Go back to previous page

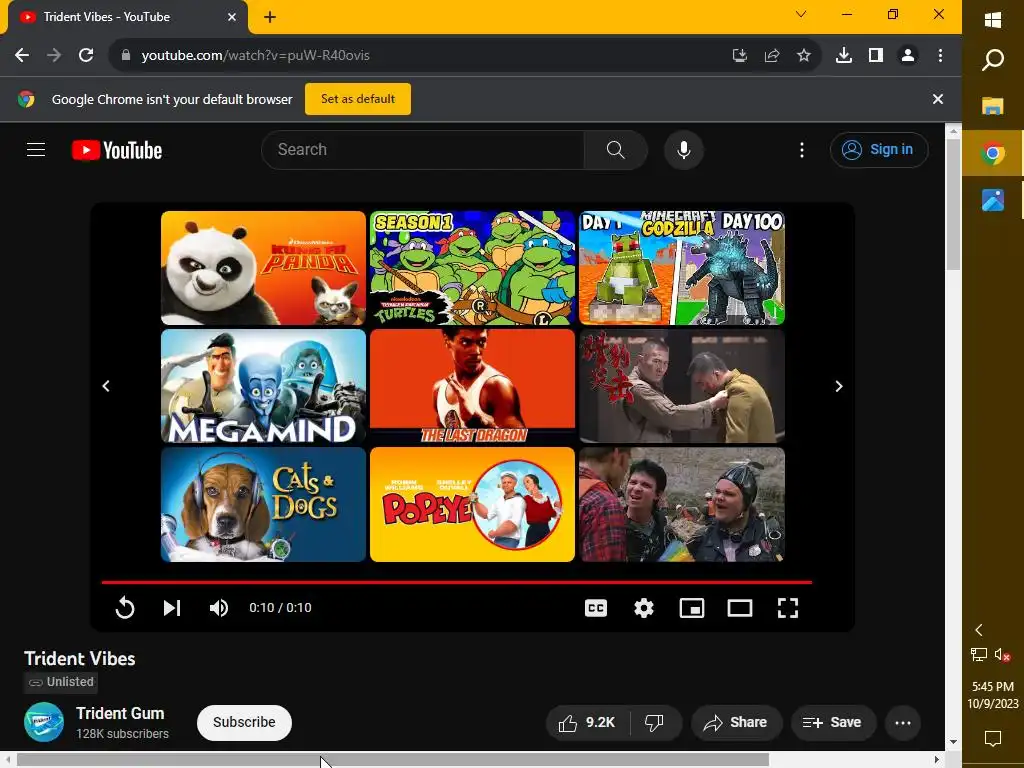click(22, 56)
